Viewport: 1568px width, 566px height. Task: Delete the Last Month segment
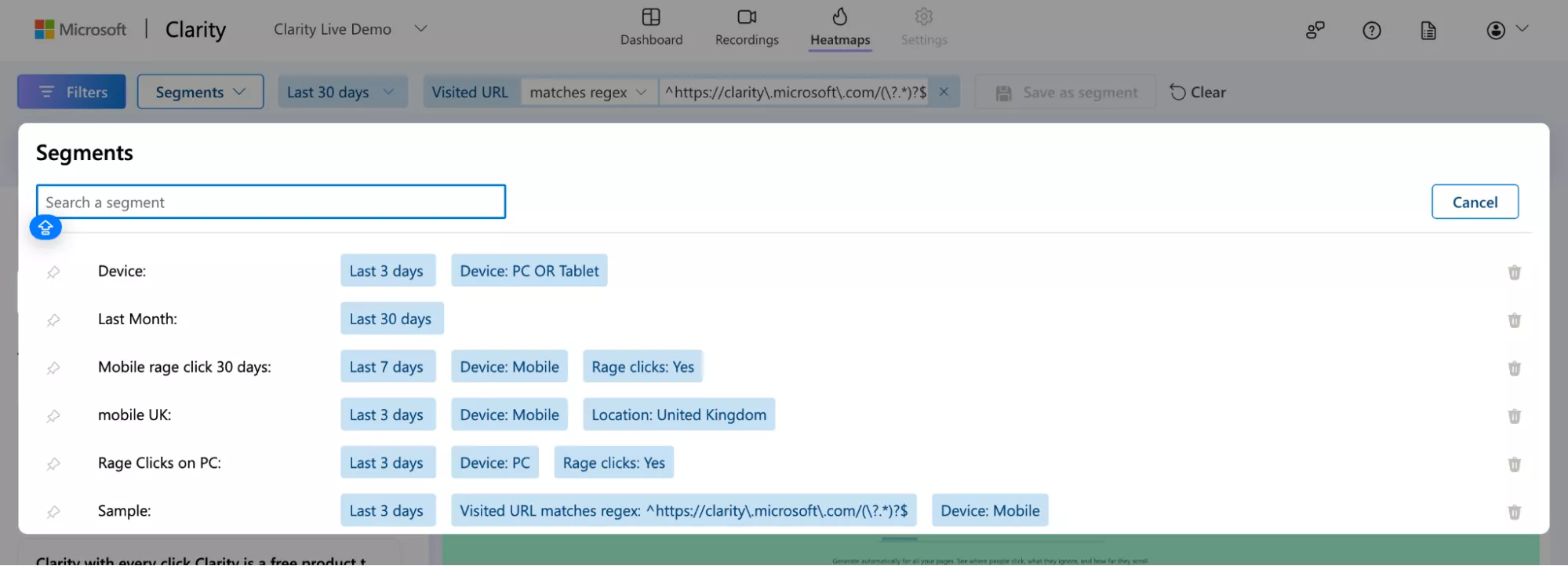[1514, 320]
